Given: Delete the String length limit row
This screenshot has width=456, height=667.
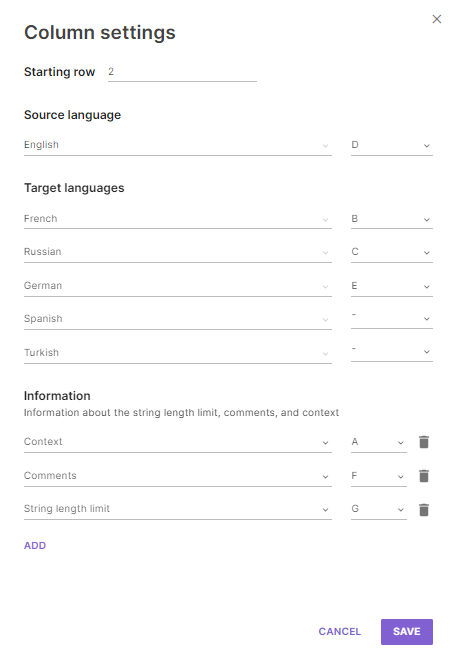Looking at the screenshot, I should coord(424,510).
